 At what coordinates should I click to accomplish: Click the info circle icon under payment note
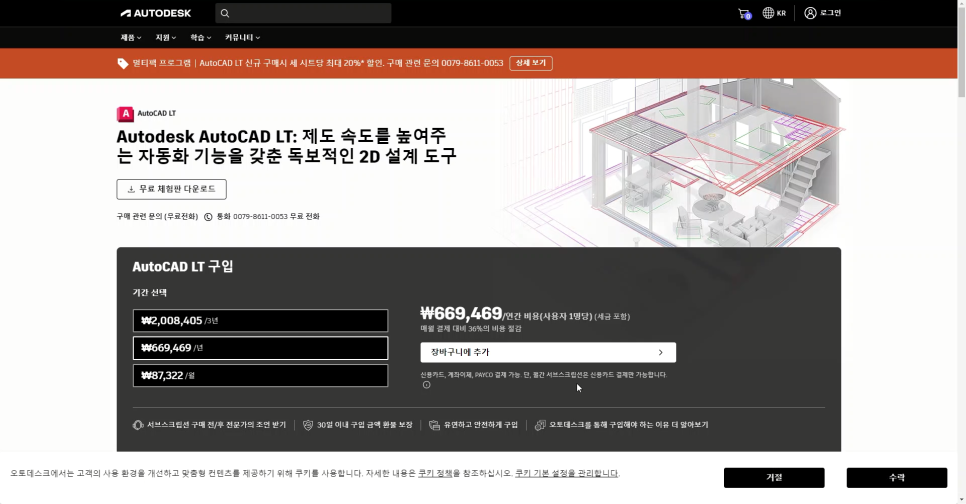click(426, 385)
